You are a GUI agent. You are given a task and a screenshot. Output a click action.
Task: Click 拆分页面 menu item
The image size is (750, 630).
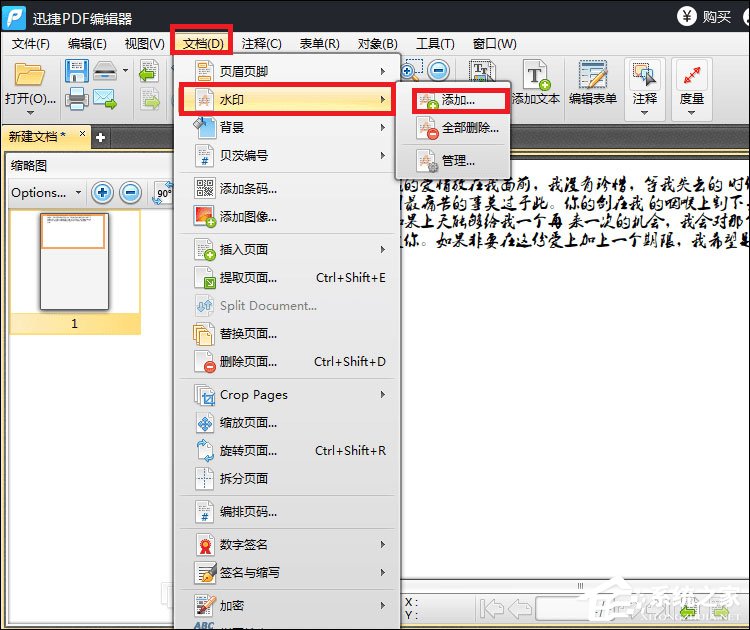tap(288, 478)
